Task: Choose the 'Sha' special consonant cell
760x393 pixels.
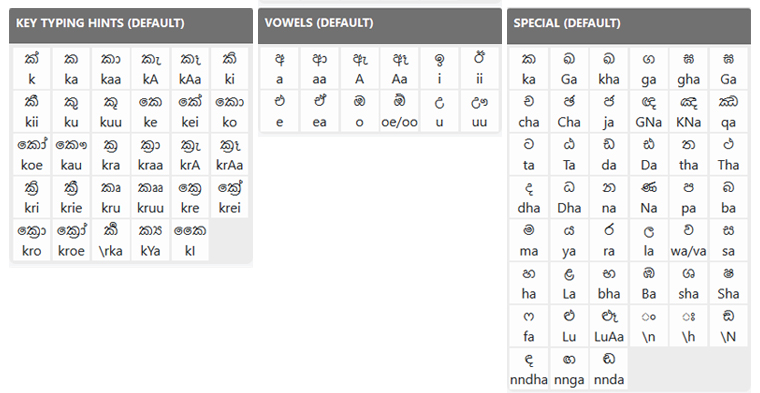Action: pyautogui.click(x=728, y=283)
